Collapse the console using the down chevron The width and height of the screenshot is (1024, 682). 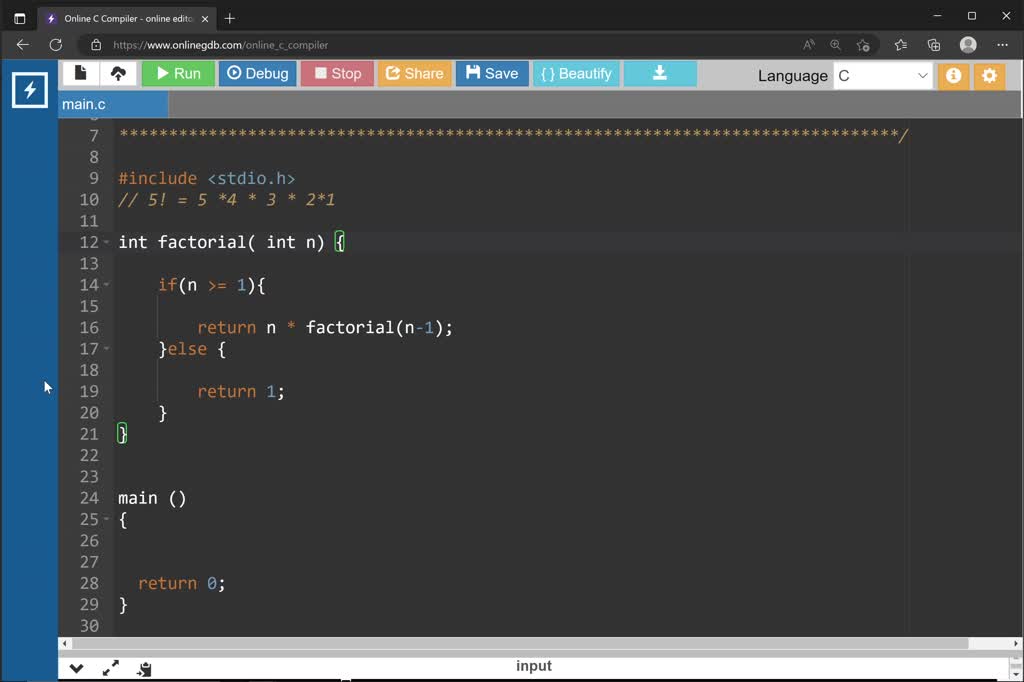[76, 667]
